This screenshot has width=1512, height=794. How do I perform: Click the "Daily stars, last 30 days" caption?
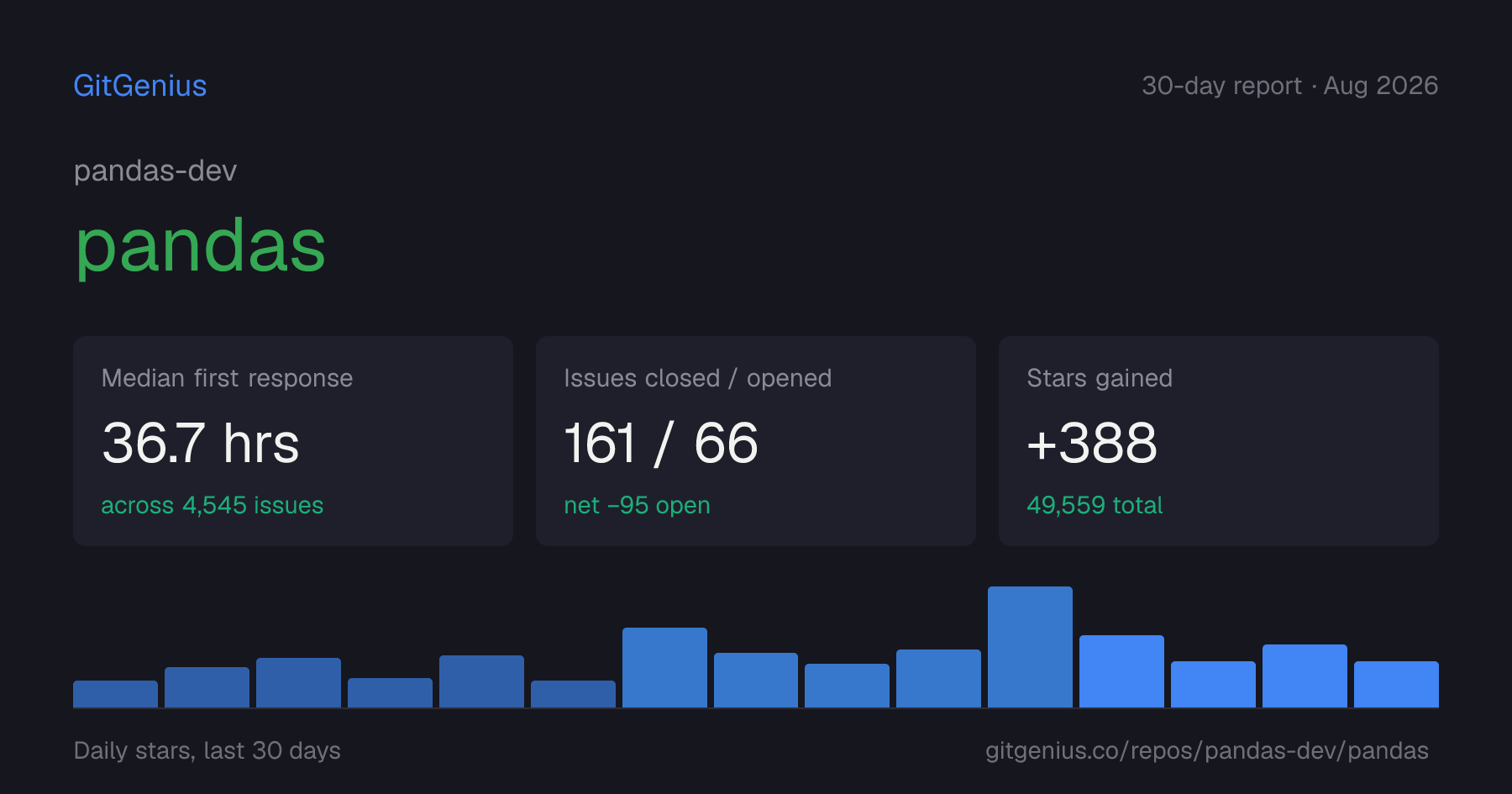click(207, 750)
